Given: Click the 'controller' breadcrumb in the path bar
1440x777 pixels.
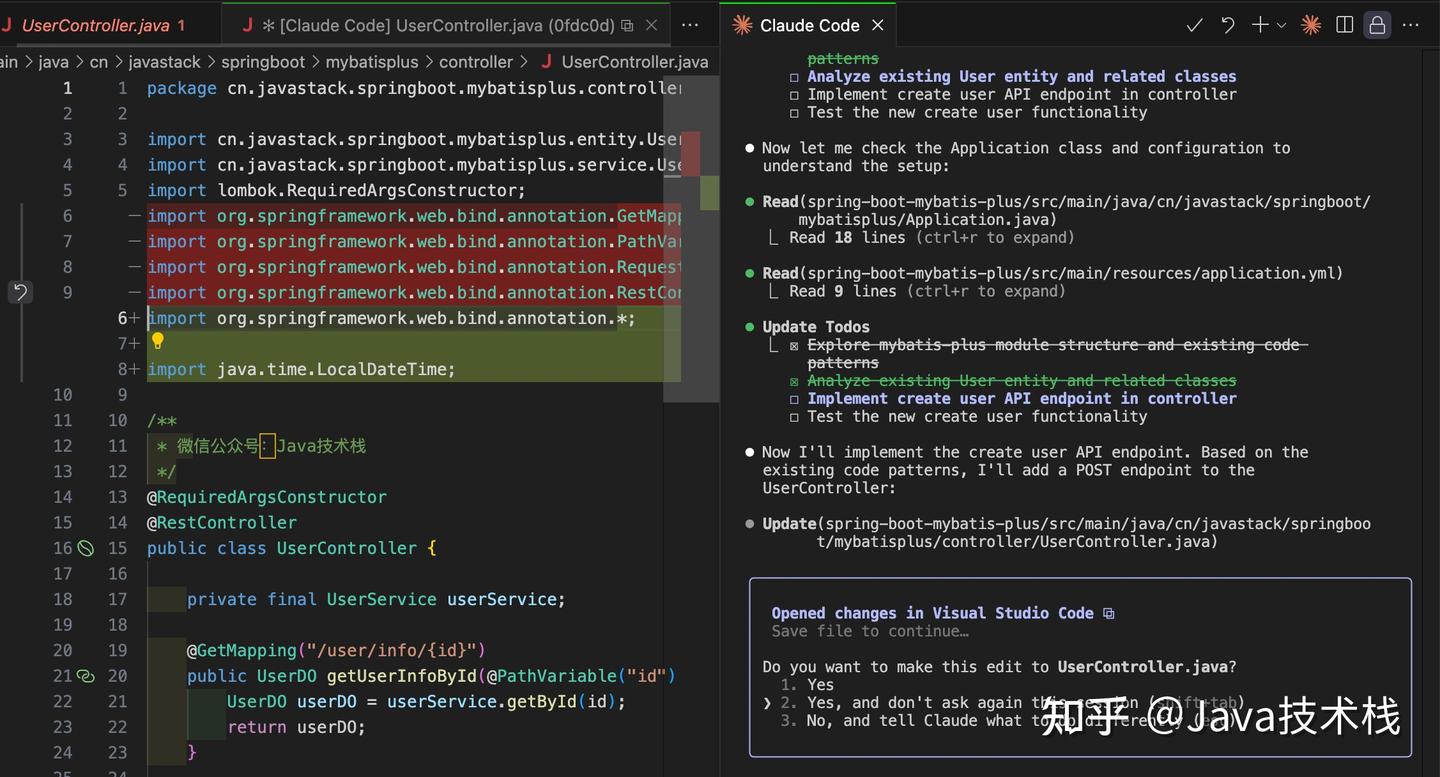Looking at the screenshot, I should [476, 61].
